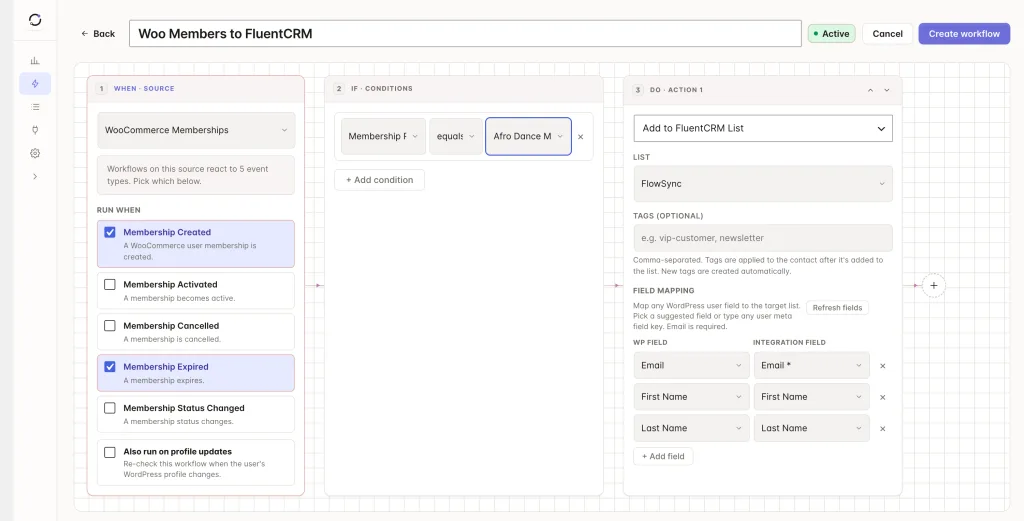Open the WP Field Last Name dropdown
This screenshot has width=1024, height=521.
(x=692, y=428)
